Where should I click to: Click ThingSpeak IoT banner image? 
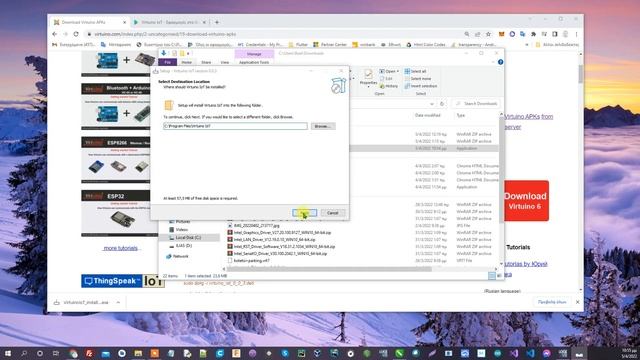[x=122, y=281]
